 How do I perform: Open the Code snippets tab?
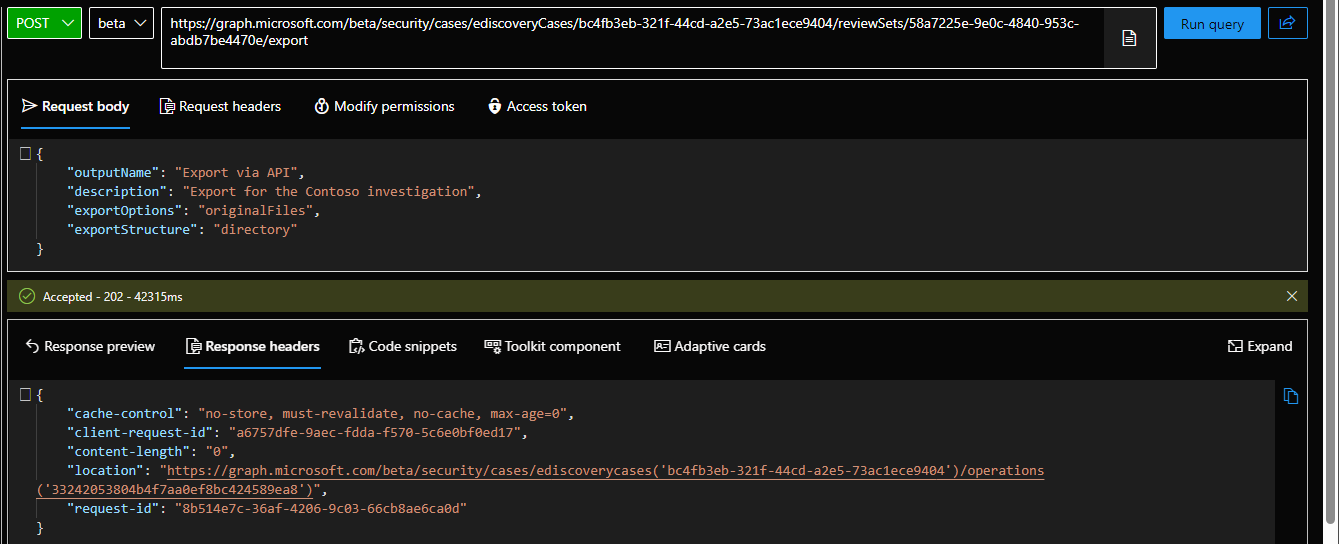pos(402,346)
